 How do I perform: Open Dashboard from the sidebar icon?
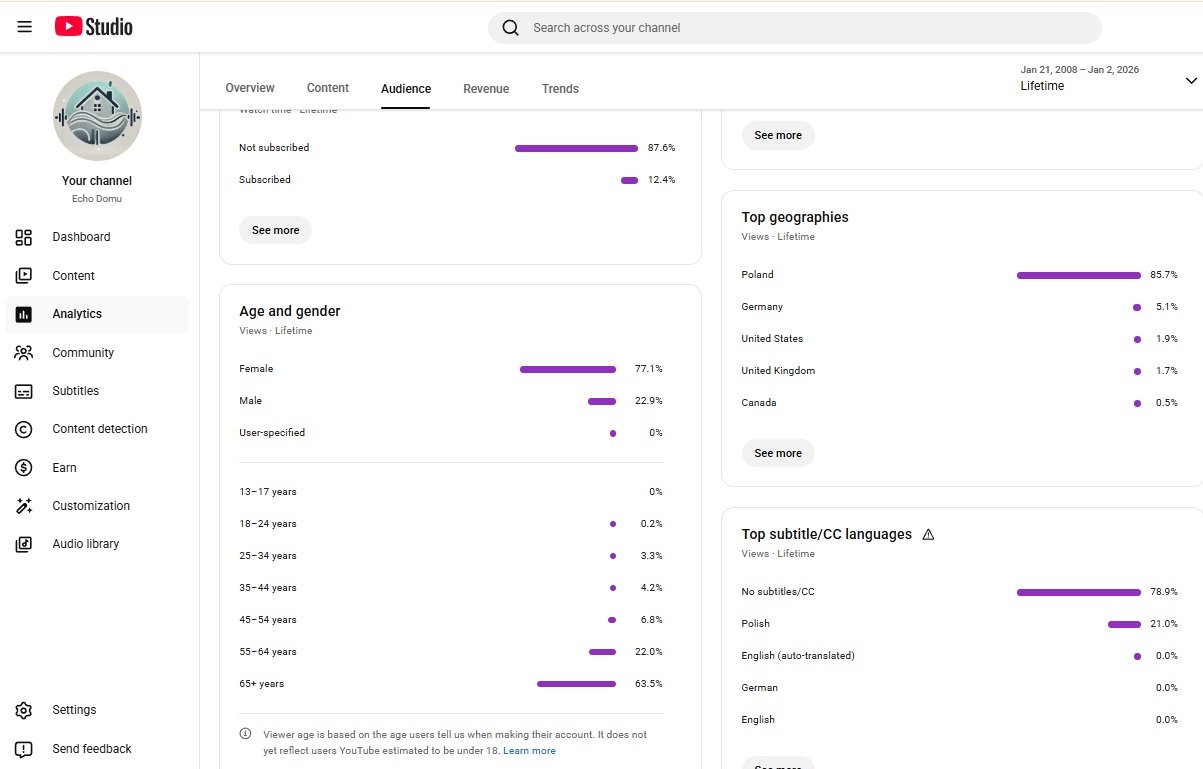pos(24,237)
